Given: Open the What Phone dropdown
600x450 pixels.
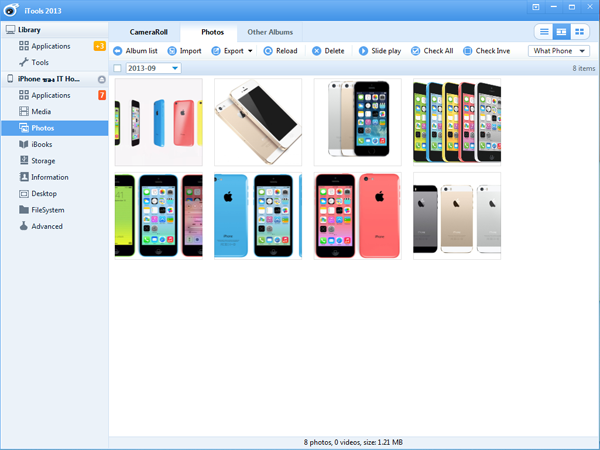Looking at the screenshot, I should tap(558, 51).
